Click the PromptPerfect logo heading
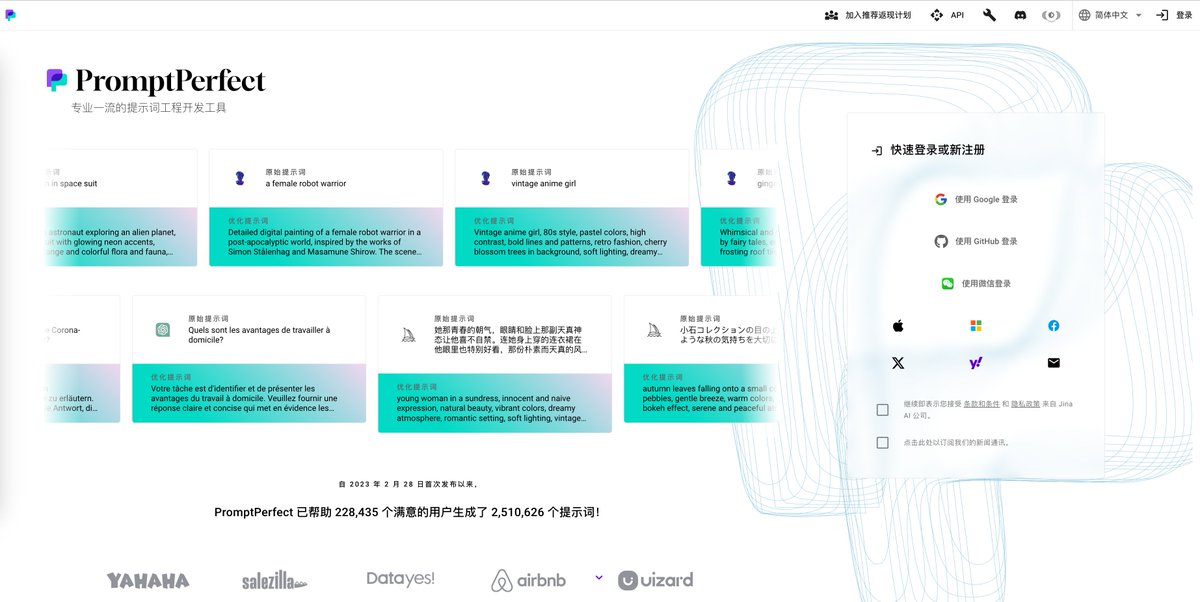1200x602 pixels. click(x=156, y=80)
